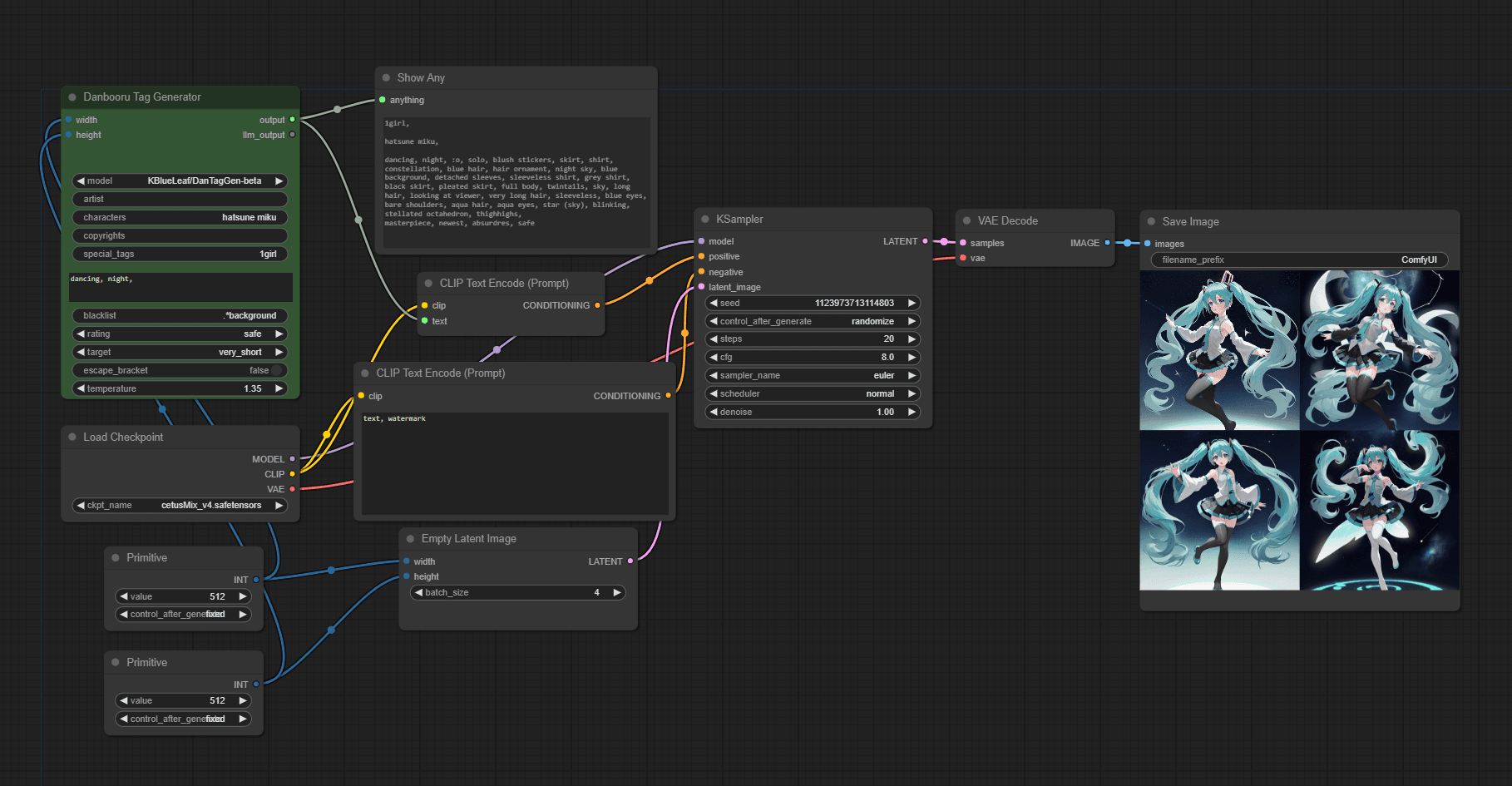
Task: Open the generated Miku image with the moon behind her
Action: pos(1380,350)
